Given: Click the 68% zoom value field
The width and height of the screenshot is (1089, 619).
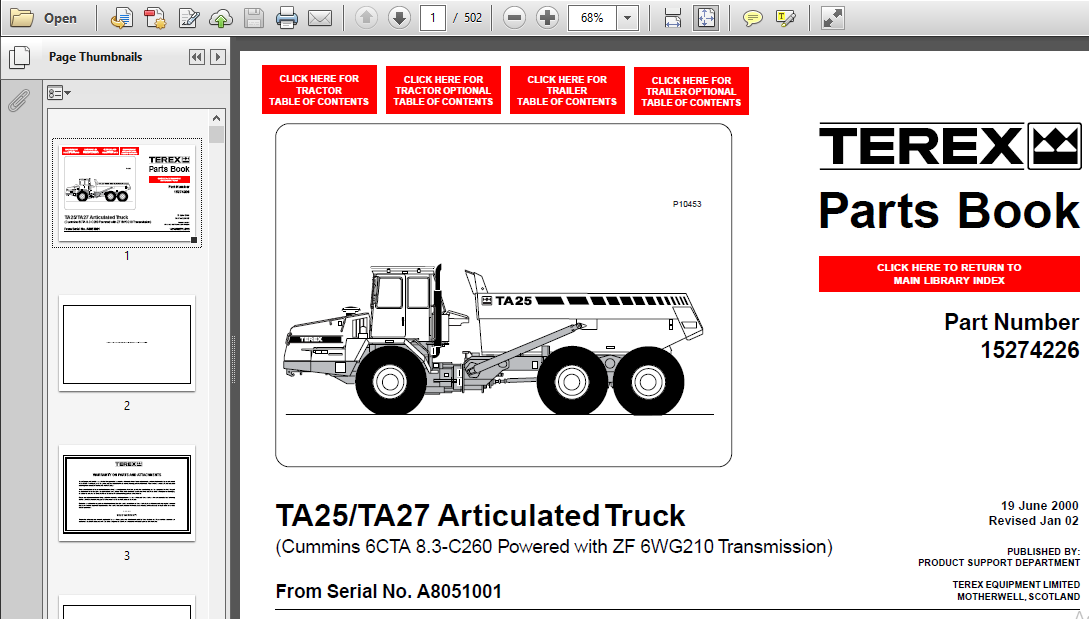Looking at the screenshot, I should [592, 17].
